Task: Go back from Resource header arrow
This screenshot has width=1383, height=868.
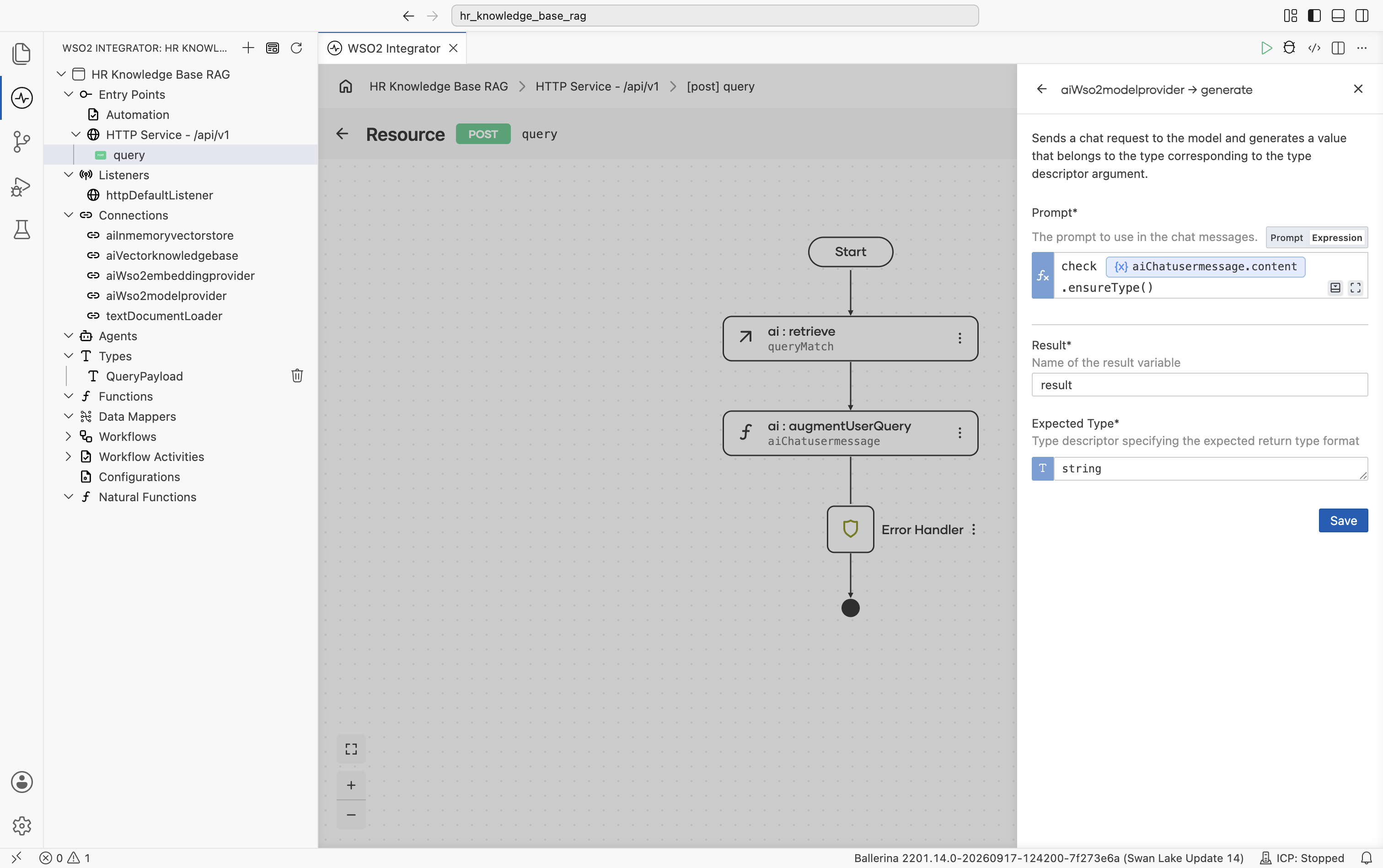Action: (342, 134)
